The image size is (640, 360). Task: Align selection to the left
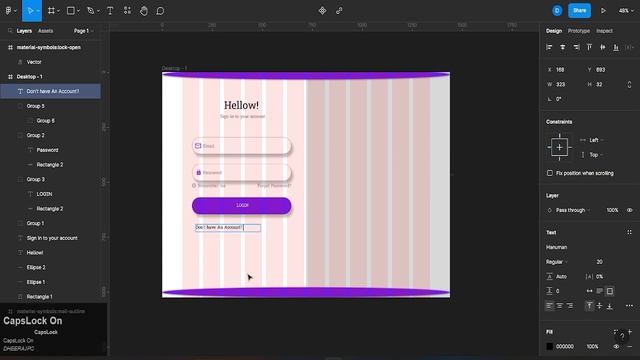click(549, 47)
